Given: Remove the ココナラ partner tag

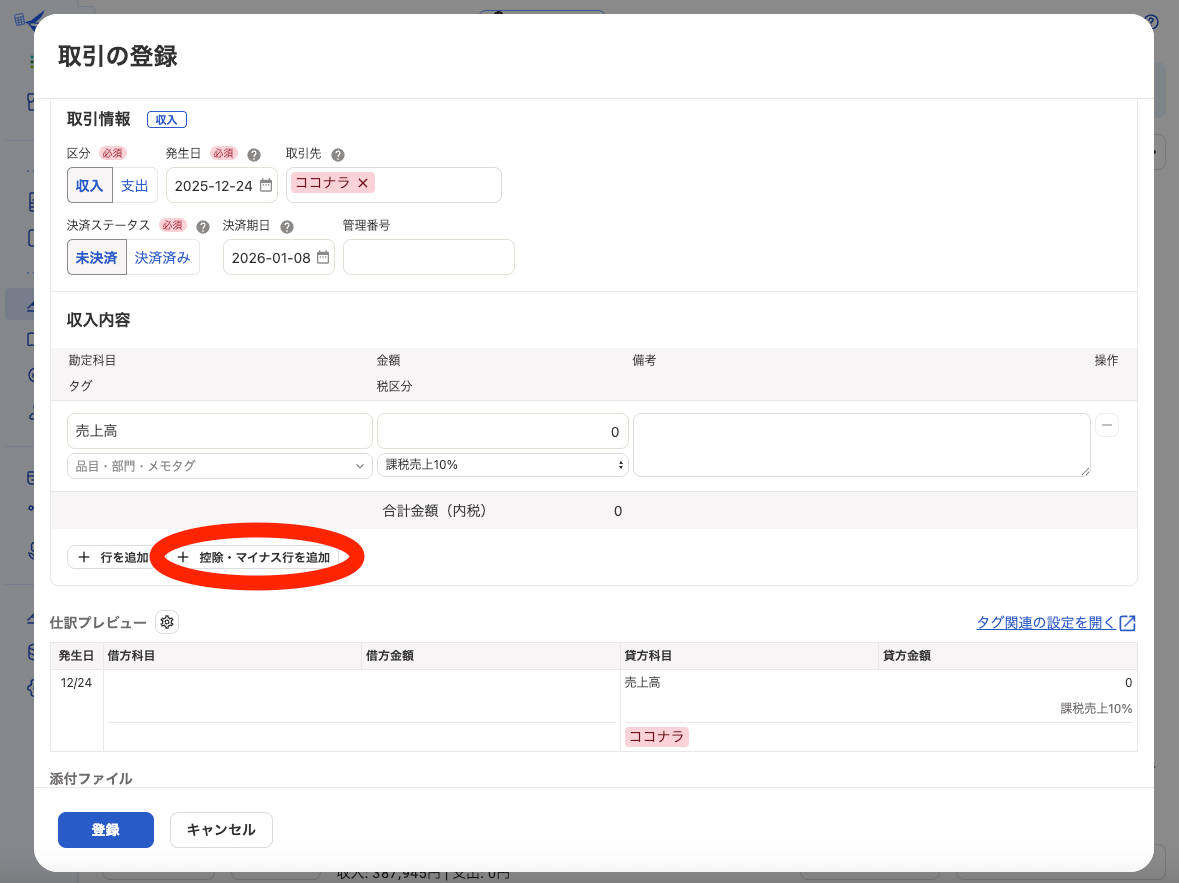Looking at the screenshot, I should click(363, 183).
